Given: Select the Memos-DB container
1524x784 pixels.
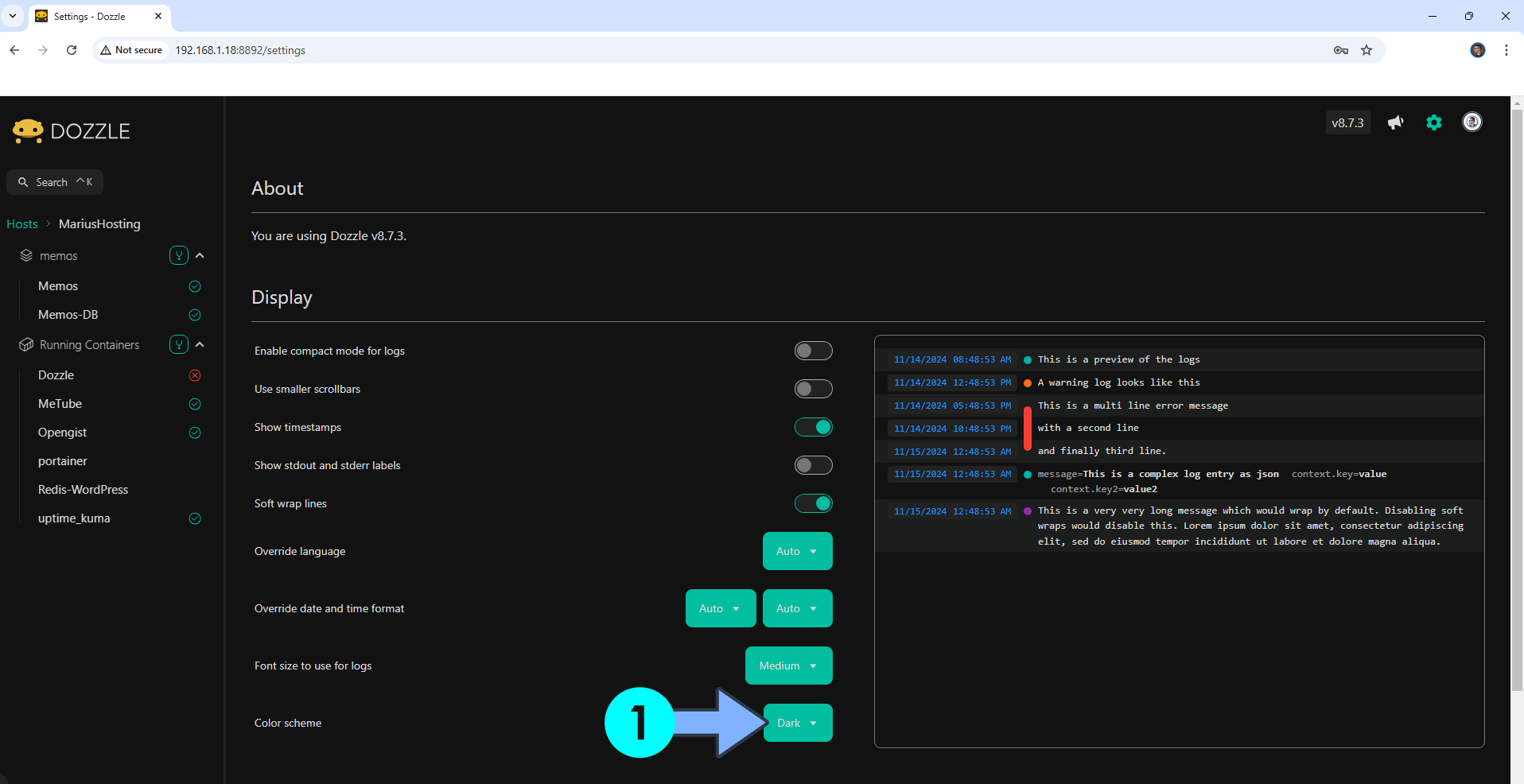Looking at the screenshot, I should coord(68,315).
